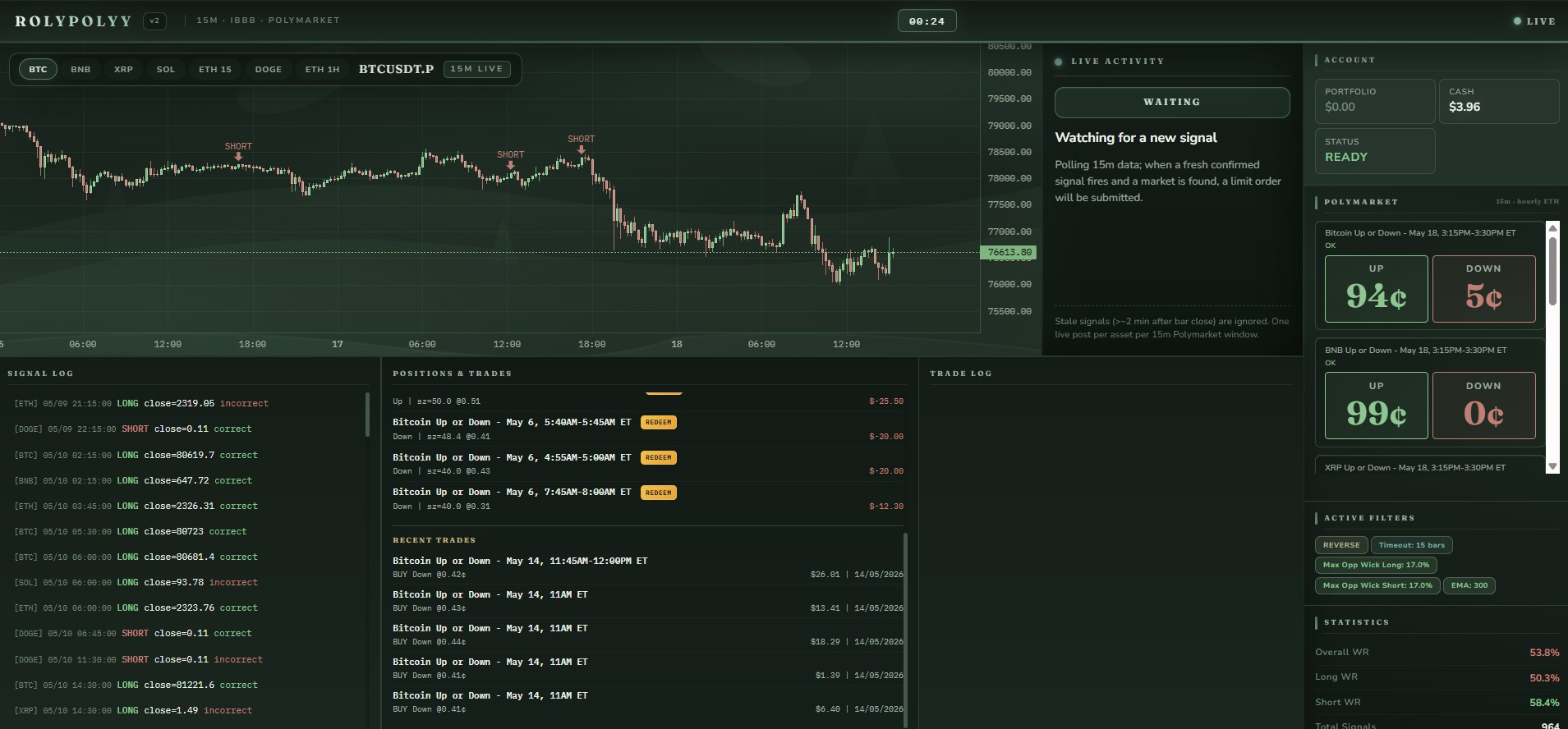Click the BTCUSDT.P symbol label

[x=396, y=69]
